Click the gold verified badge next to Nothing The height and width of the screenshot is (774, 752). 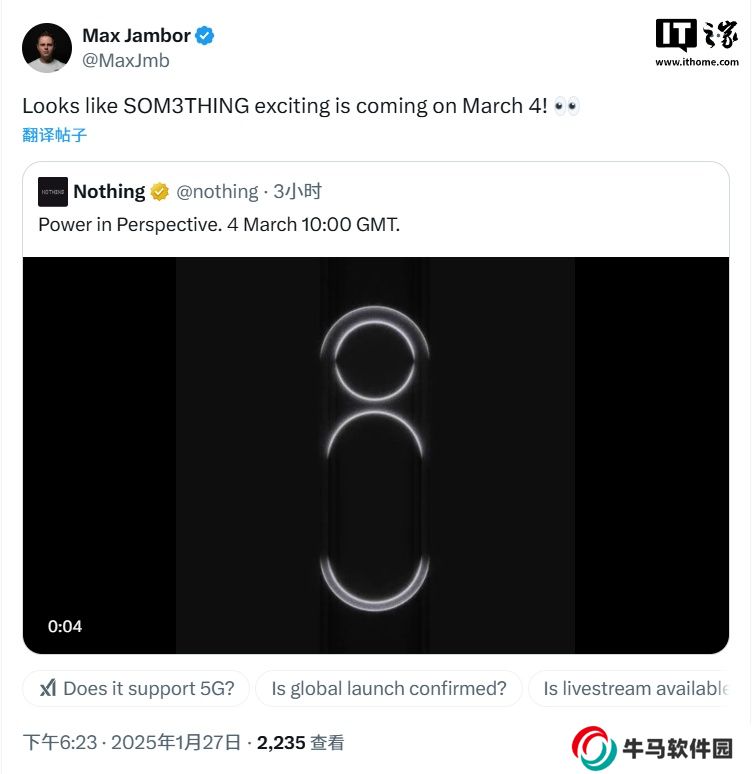click(x=159, y=192)
